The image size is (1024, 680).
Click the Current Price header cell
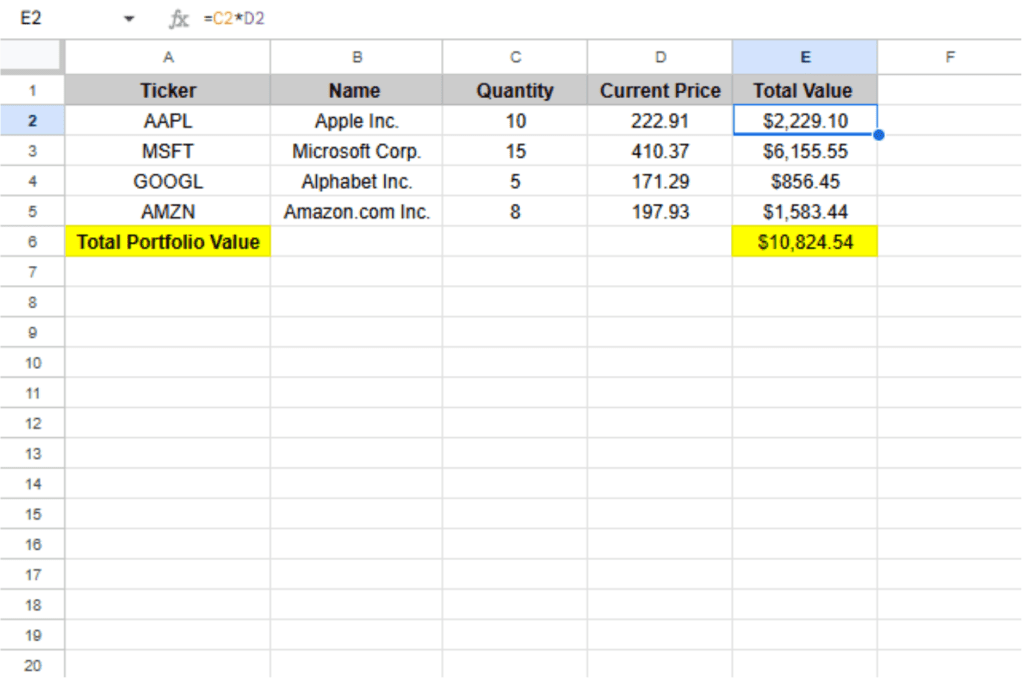coord(659,90)
